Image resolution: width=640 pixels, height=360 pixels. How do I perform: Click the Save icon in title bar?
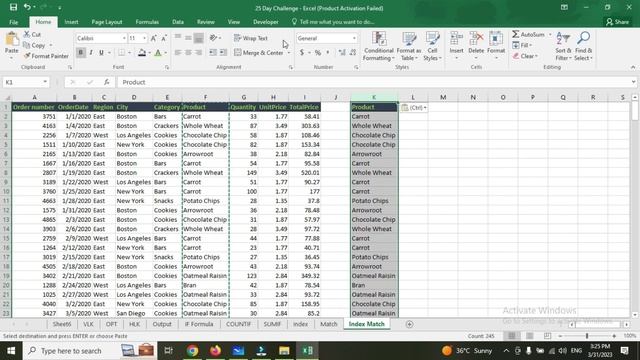[x=13, y=7]
